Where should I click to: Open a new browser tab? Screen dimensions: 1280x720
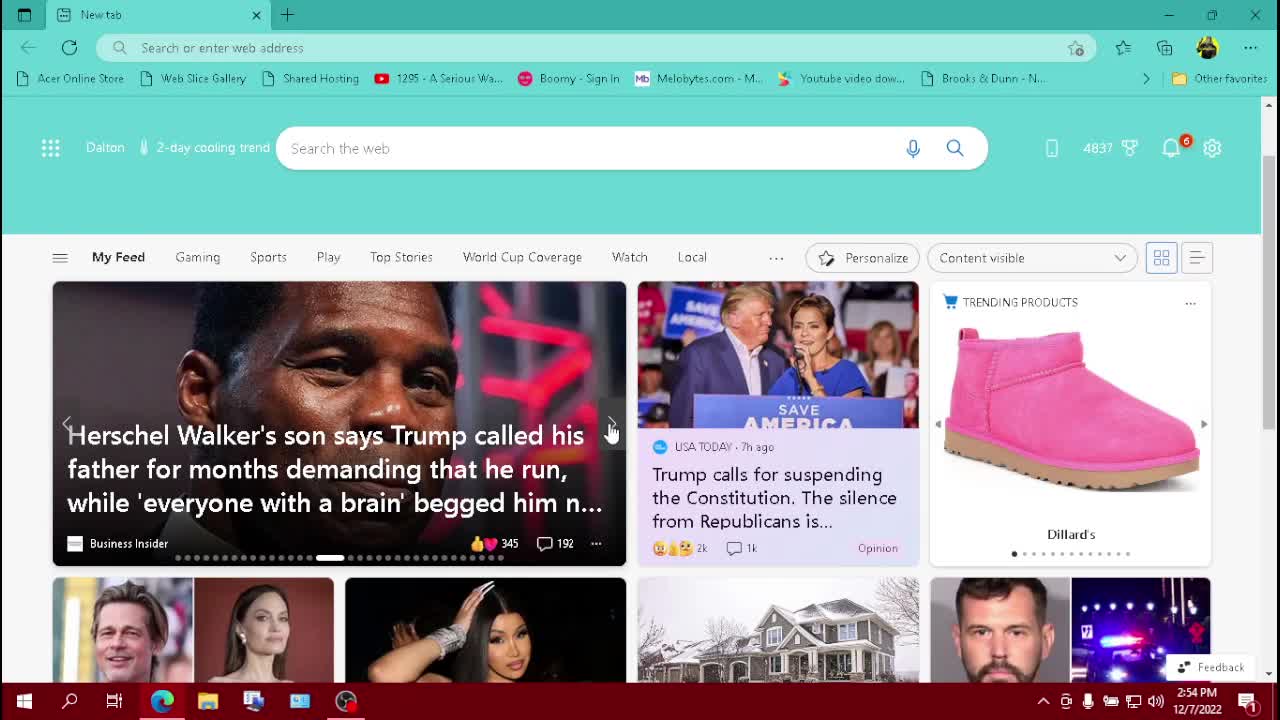(x=287, y=15)
